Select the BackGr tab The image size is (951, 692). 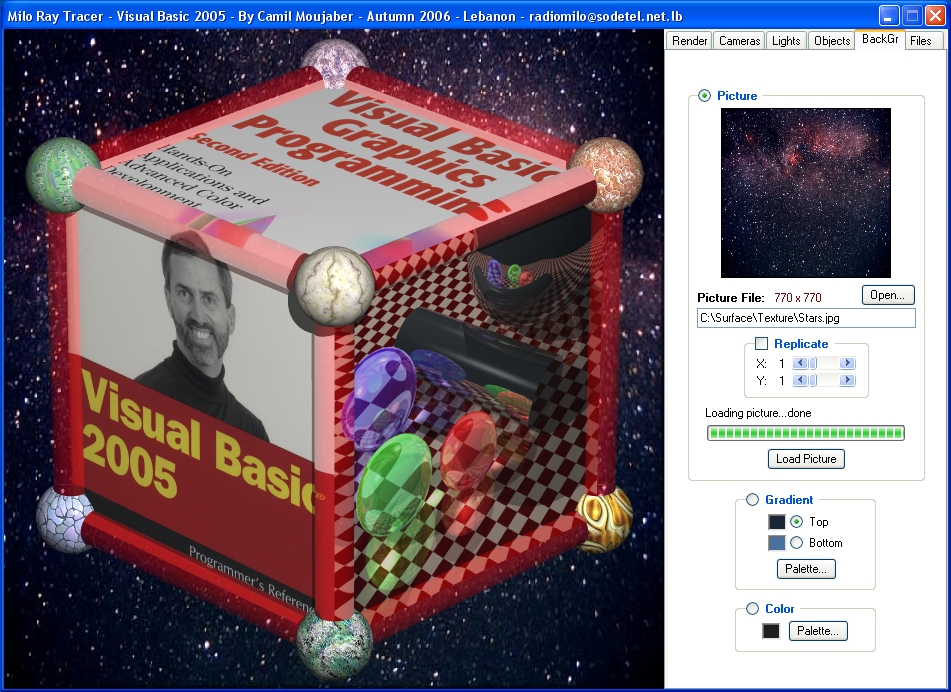879,39
